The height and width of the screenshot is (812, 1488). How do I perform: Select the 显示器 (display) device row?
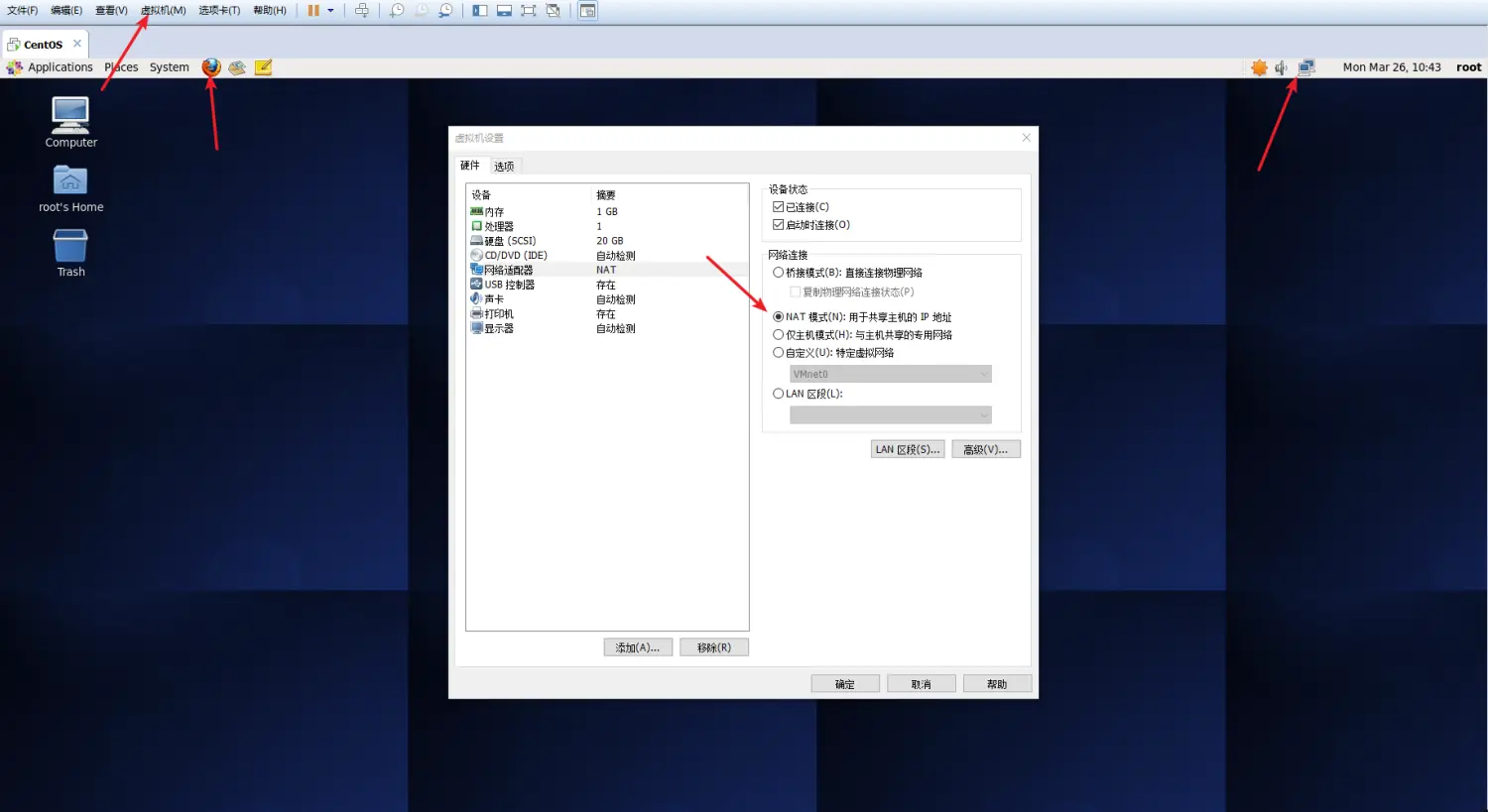607,328
